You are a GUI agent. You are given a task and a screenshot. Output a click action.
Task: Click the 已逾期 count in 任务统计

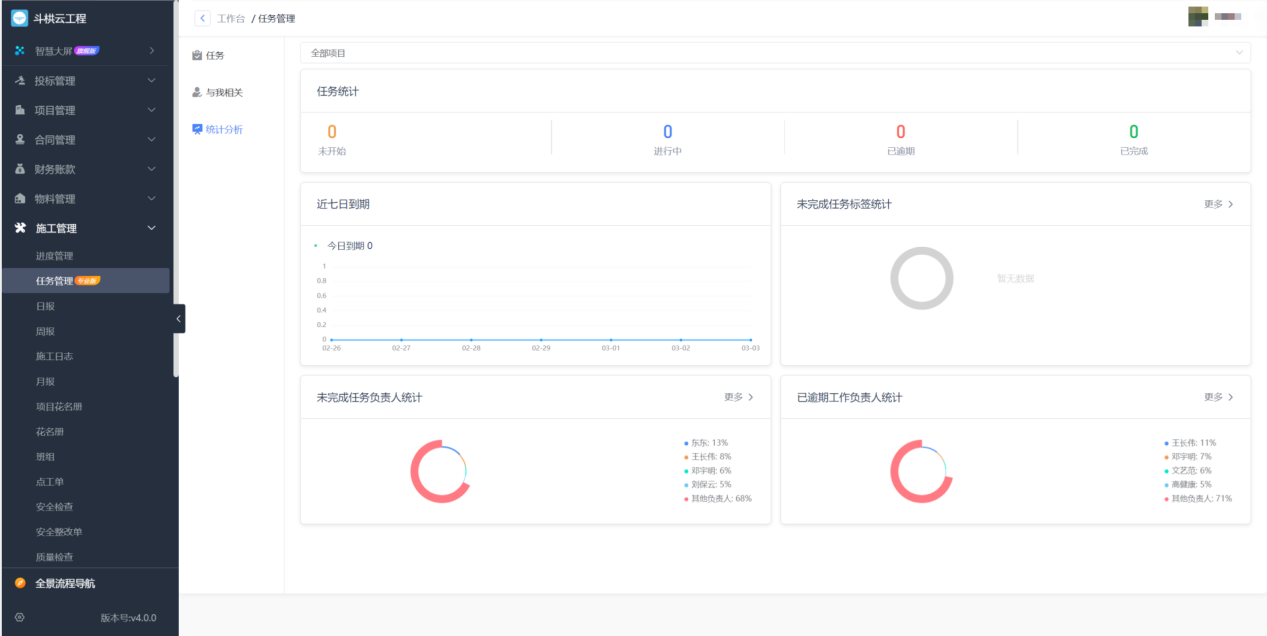tap(900, 133)
